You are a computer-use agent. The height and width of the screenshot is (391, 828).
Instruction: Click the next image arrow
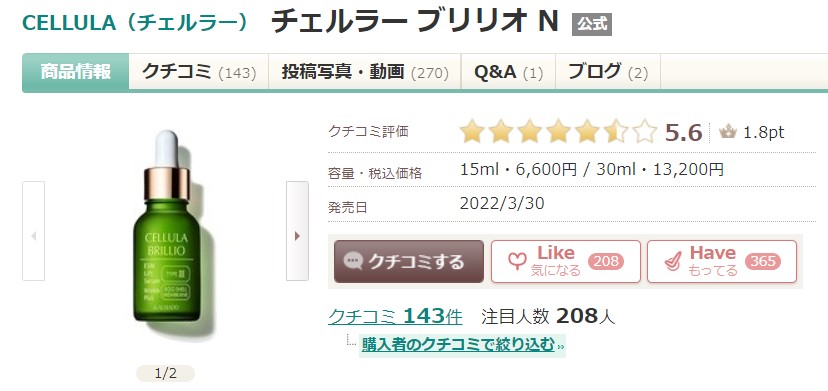tap(297, 231)
